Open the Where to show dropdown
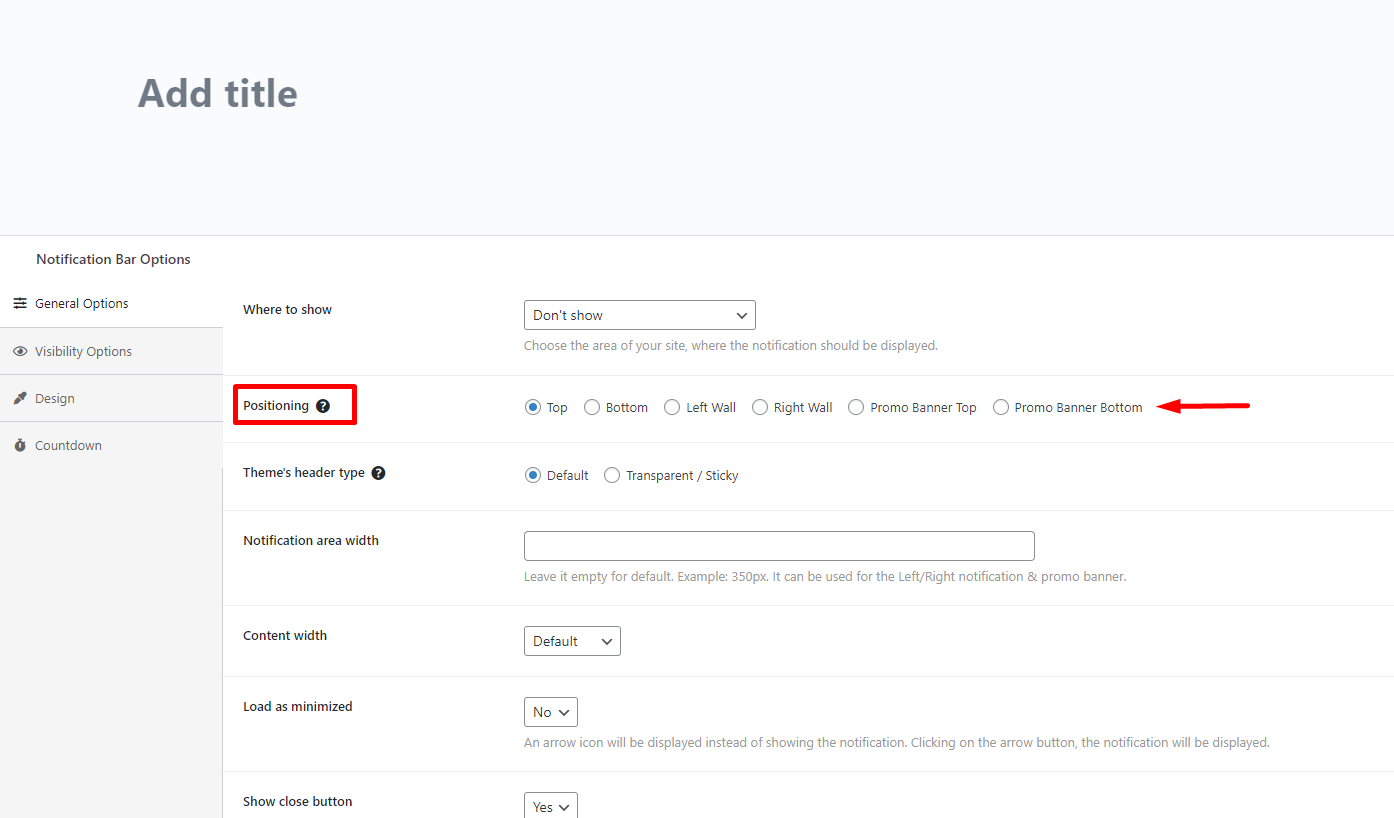Image resolution: width=1394 pixels, height=818 pixels. coord(639,315)
